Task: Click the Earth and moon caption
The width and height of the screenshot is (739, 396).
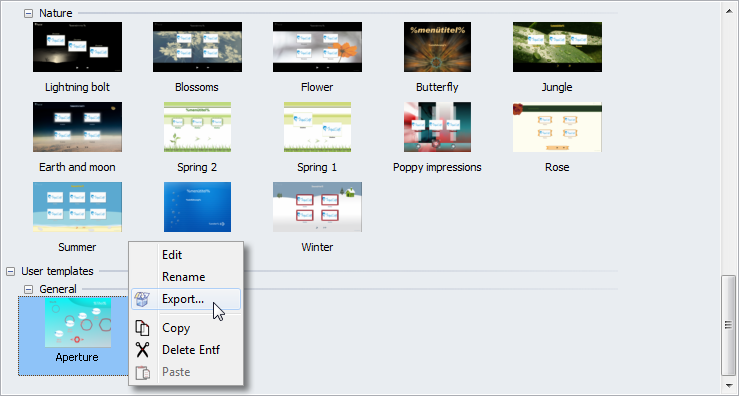Action: click(x=77, y=167)
